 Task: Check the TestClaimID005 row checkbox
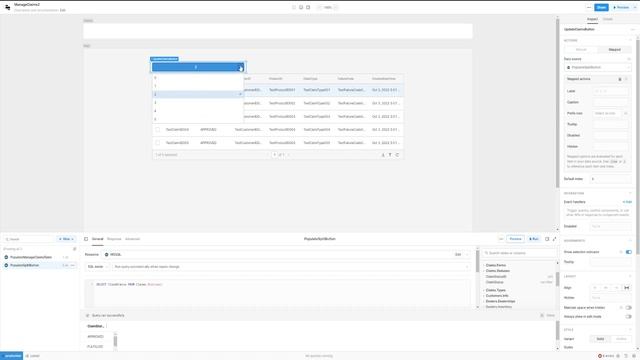(x=158, y=143)
